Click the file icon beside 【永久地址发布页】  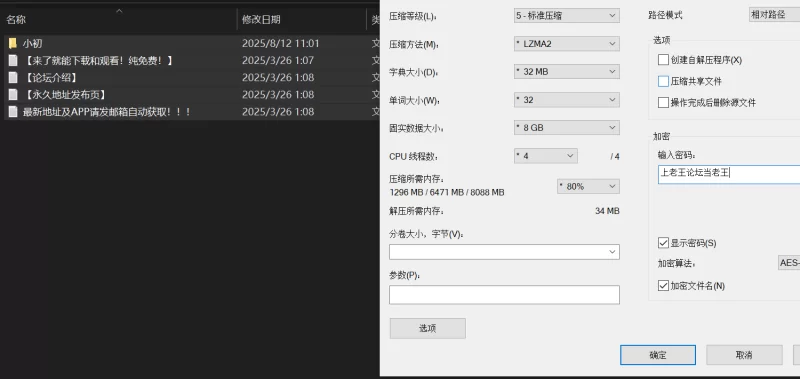point(13,94)
